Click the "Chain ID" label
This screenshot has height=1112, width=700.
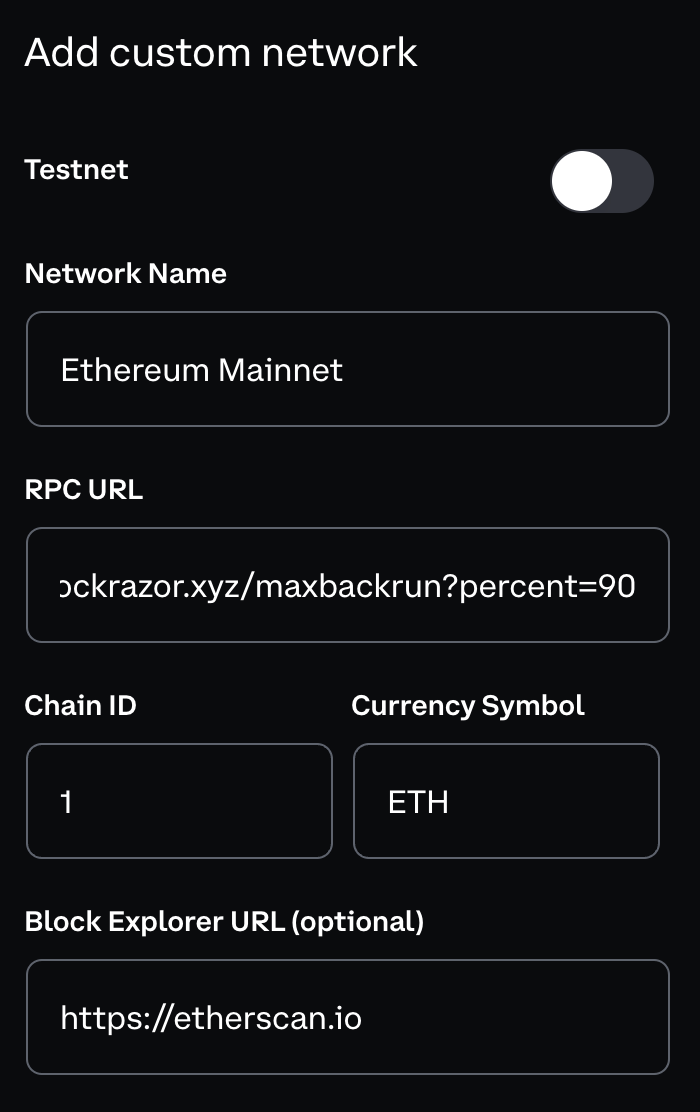coord(80,705)
